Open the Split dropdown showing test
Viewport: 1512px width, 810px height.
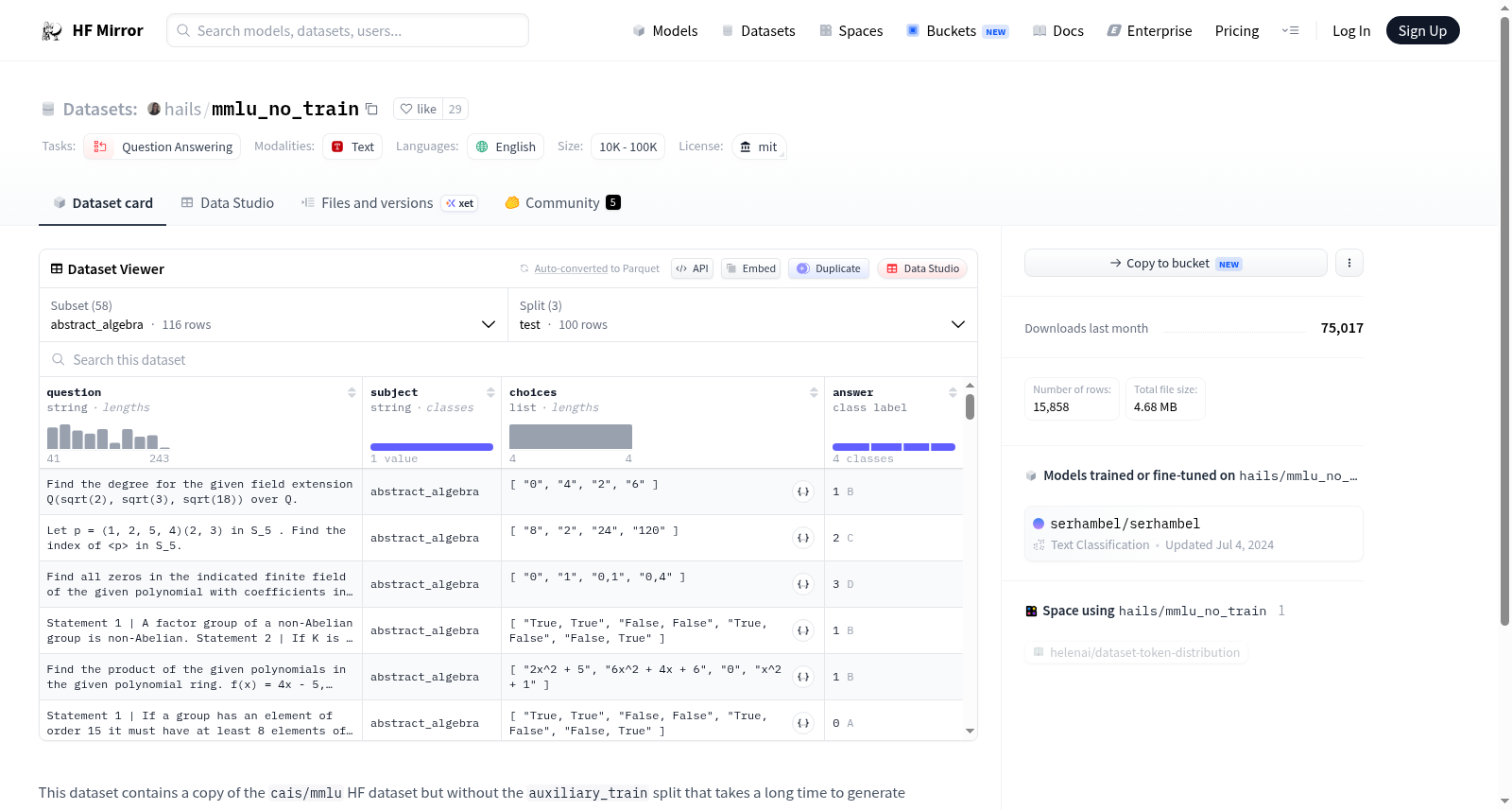tap(742, 315)
